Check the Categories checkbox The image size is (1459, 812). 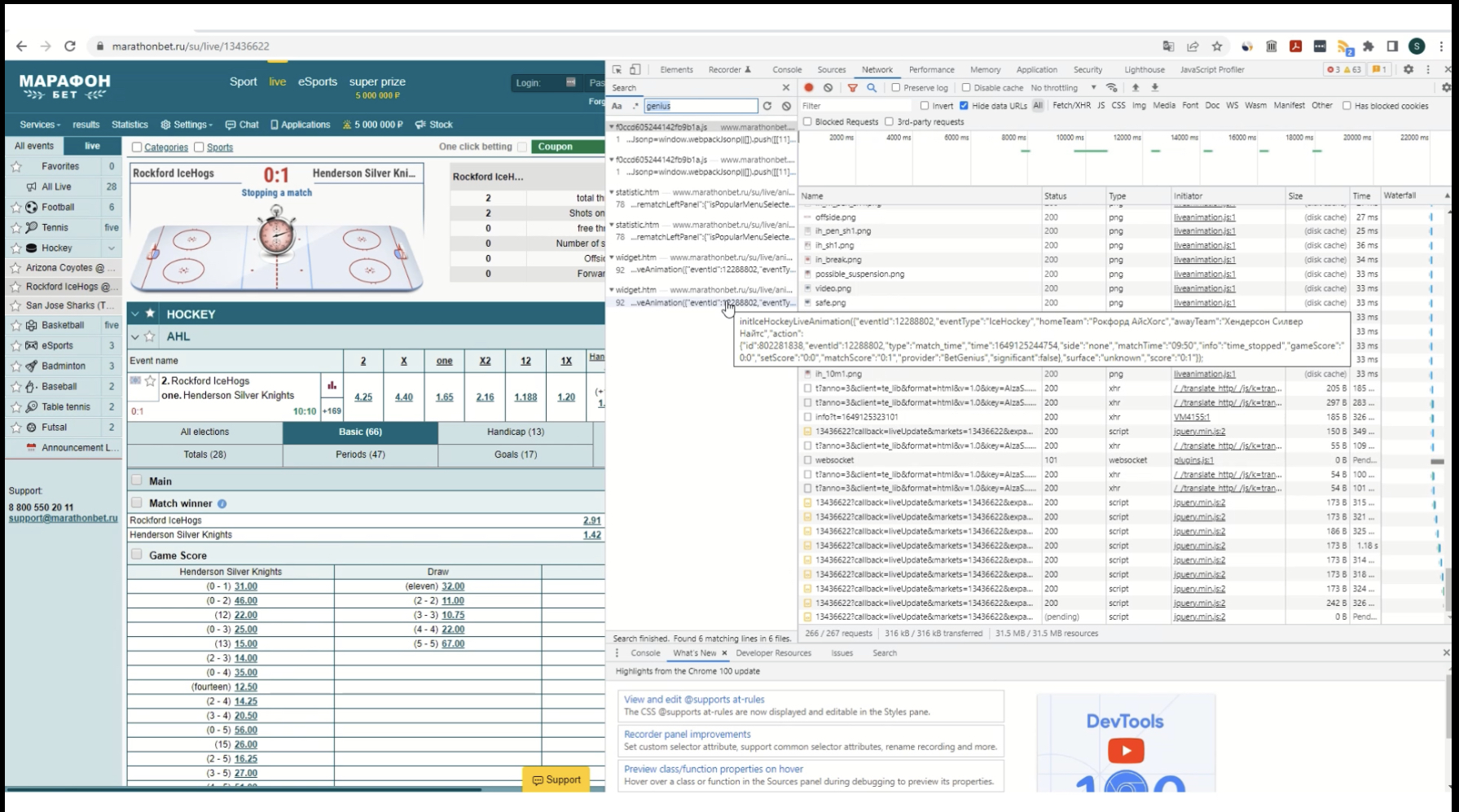[137, 147]
